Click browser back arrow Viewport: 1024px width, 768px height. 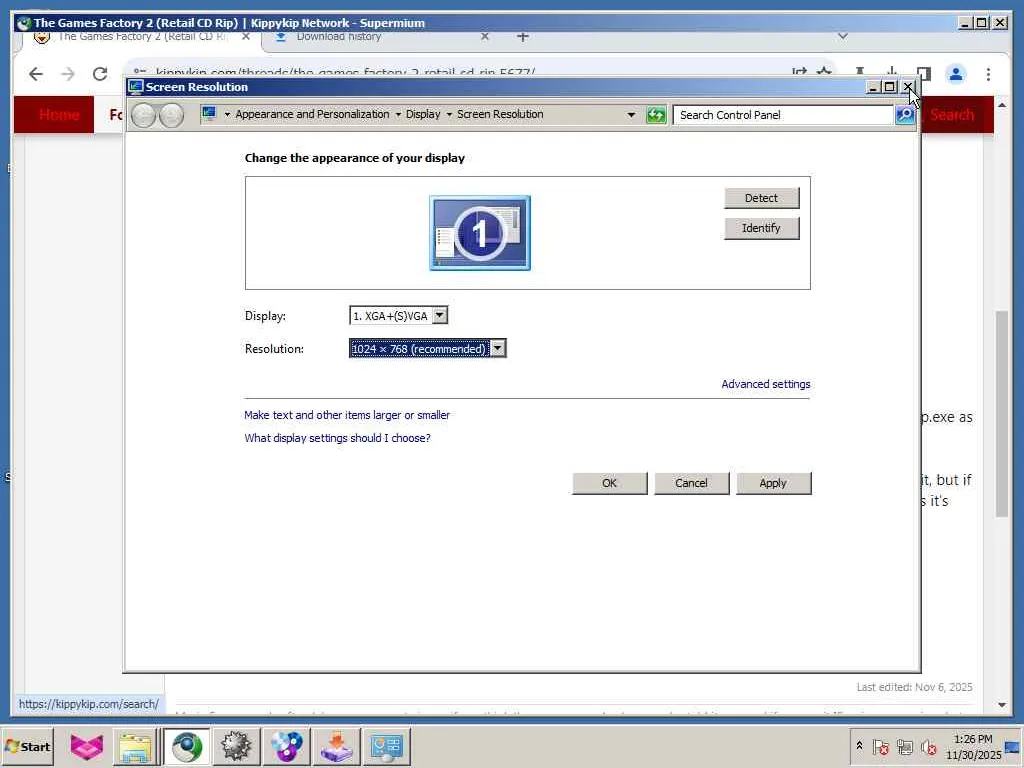36,74
